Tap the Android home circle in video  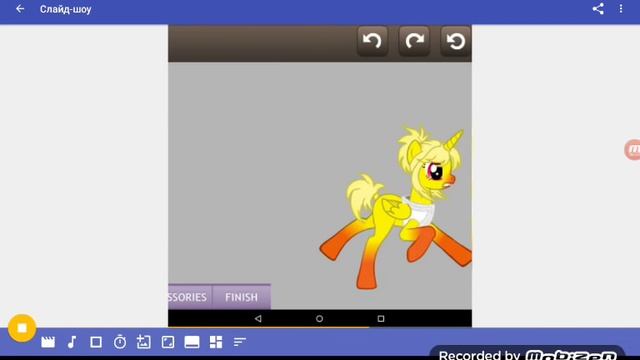coord(320,318)
